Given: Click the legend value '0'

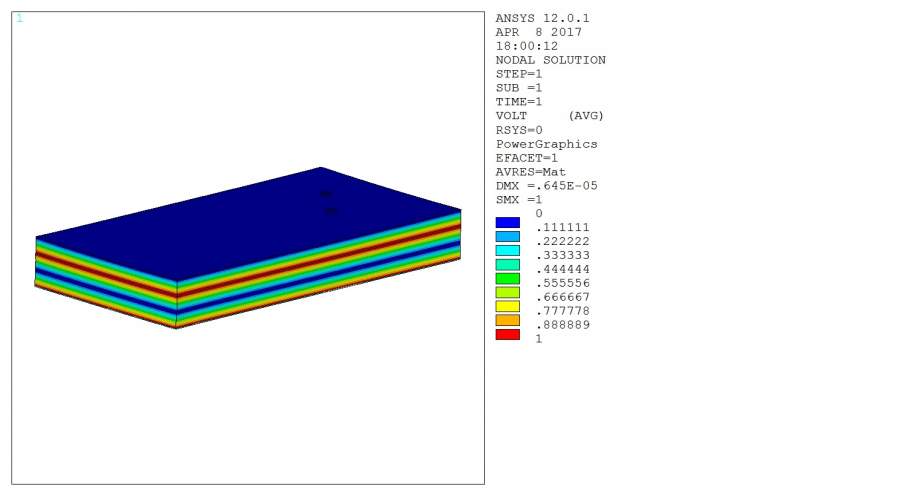Looking at the screenshot, I should 539,213.
